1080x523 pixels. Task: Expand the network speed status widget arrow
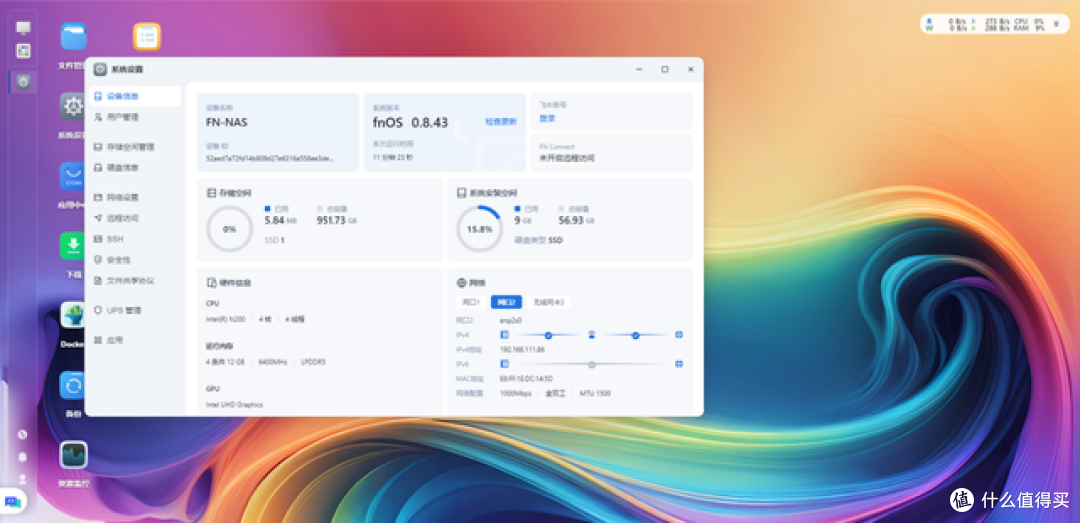point(1056,24)
